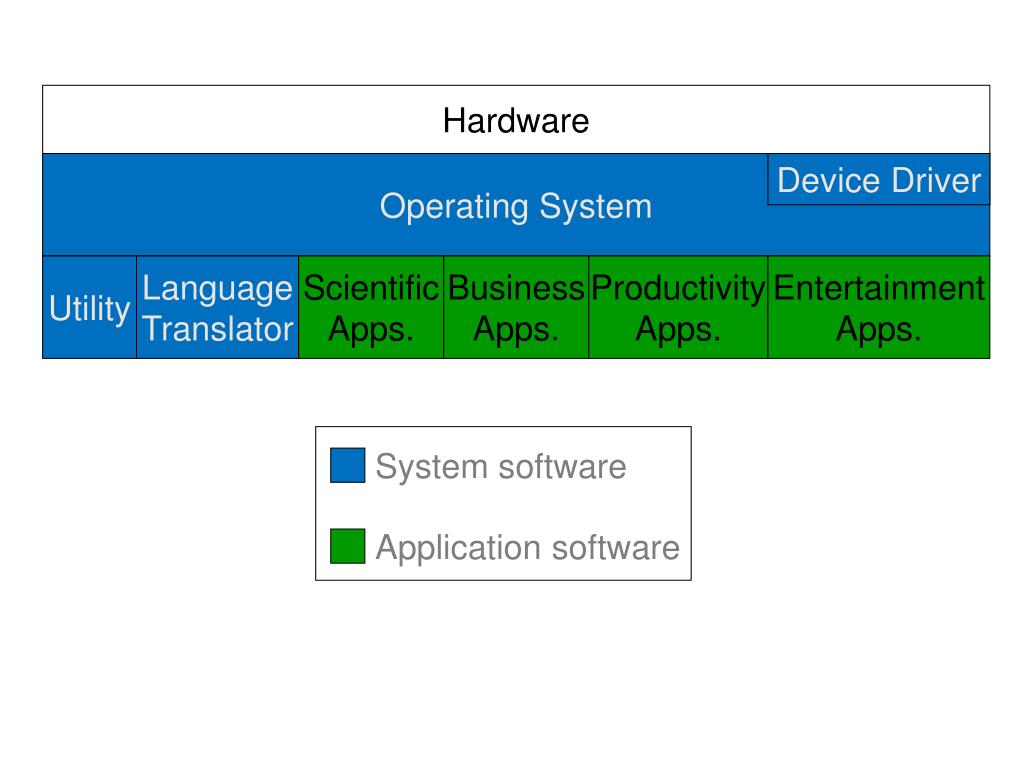
Task: Select the System software legend label
Action: (501, 467)
